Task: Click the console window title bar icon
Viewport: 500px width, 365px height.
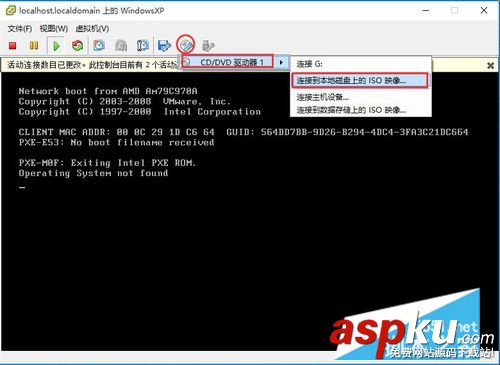Action: coord(11,11)
